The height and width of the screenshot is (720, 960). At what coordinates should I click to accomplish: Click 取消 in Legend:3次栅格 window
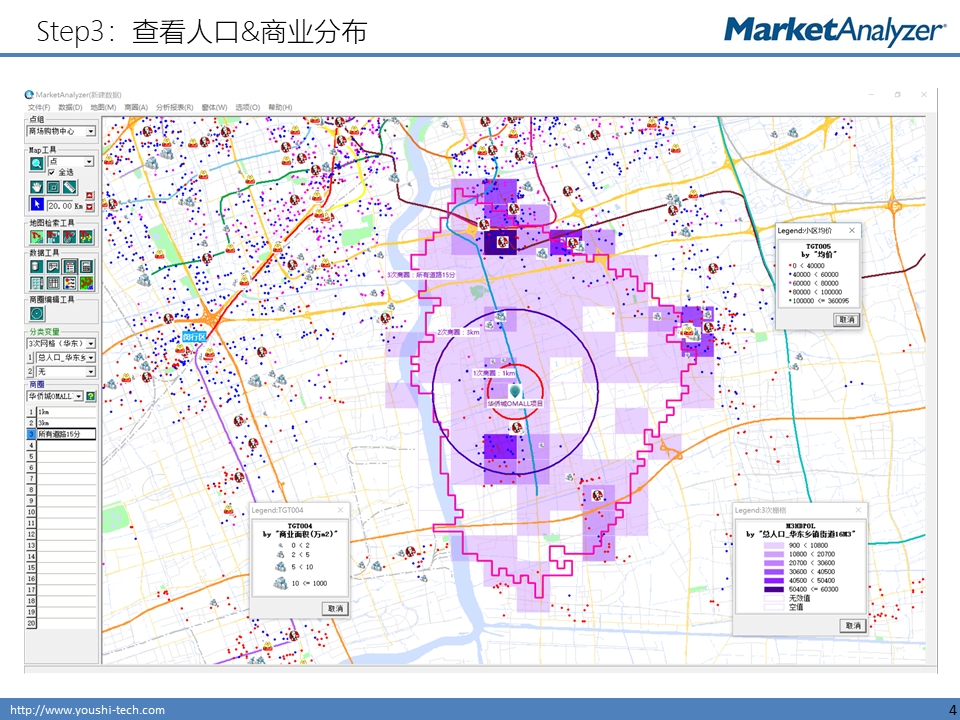click(x=853, y=625)
